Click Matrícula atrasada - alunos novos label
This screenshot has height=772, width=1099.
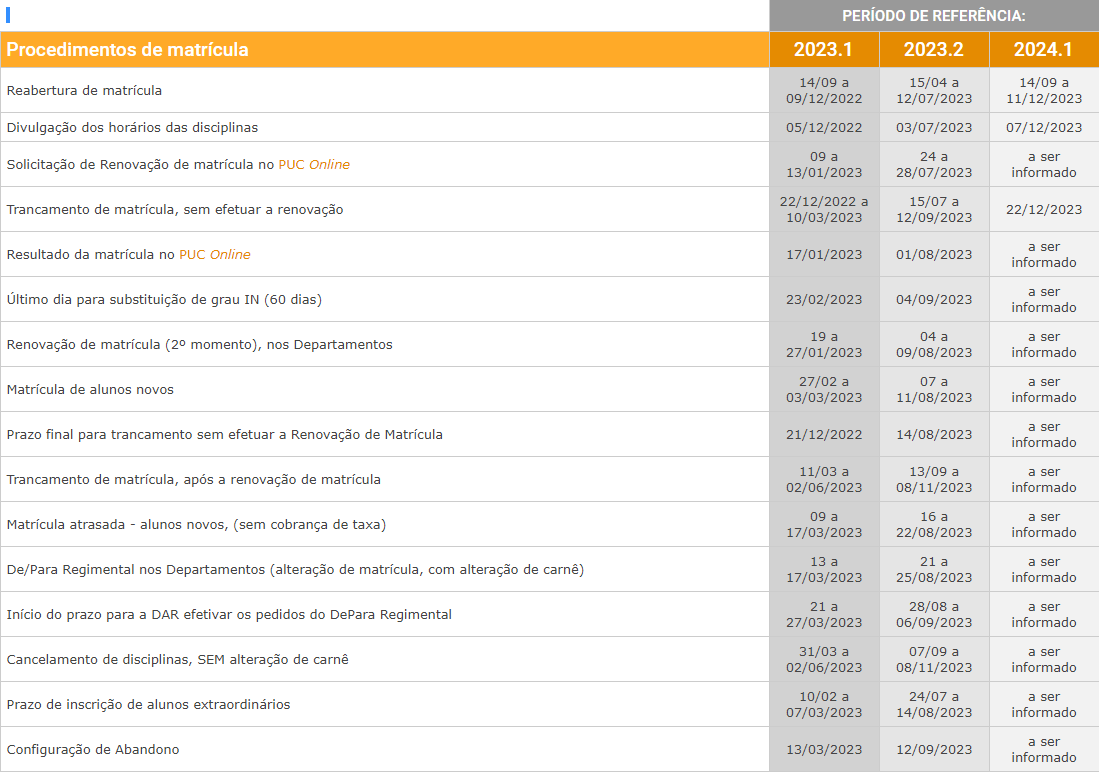click(196, 524)
